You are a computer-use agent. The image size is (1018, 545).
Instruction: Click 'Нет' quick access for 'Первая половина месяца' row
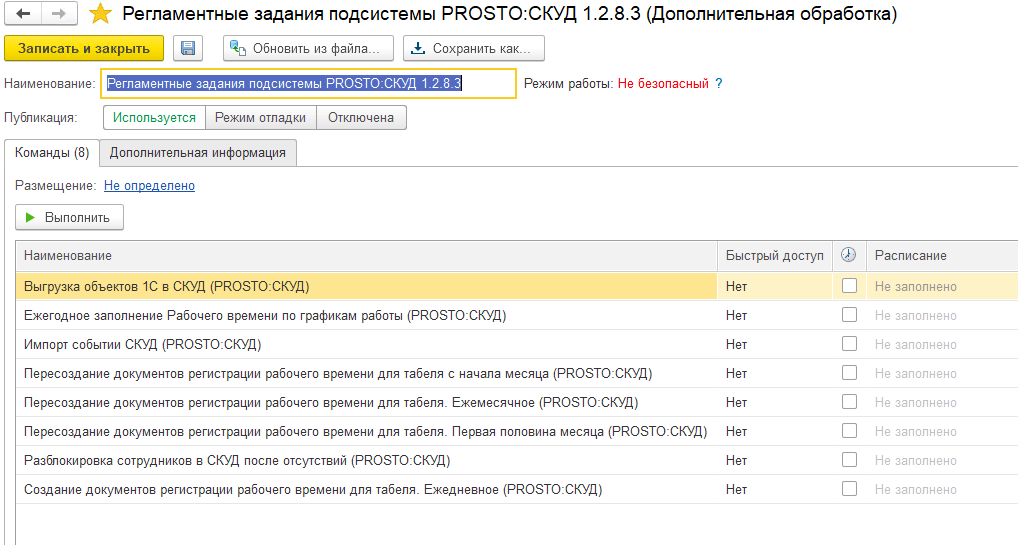pyautogui.click(x=736, y=431)
